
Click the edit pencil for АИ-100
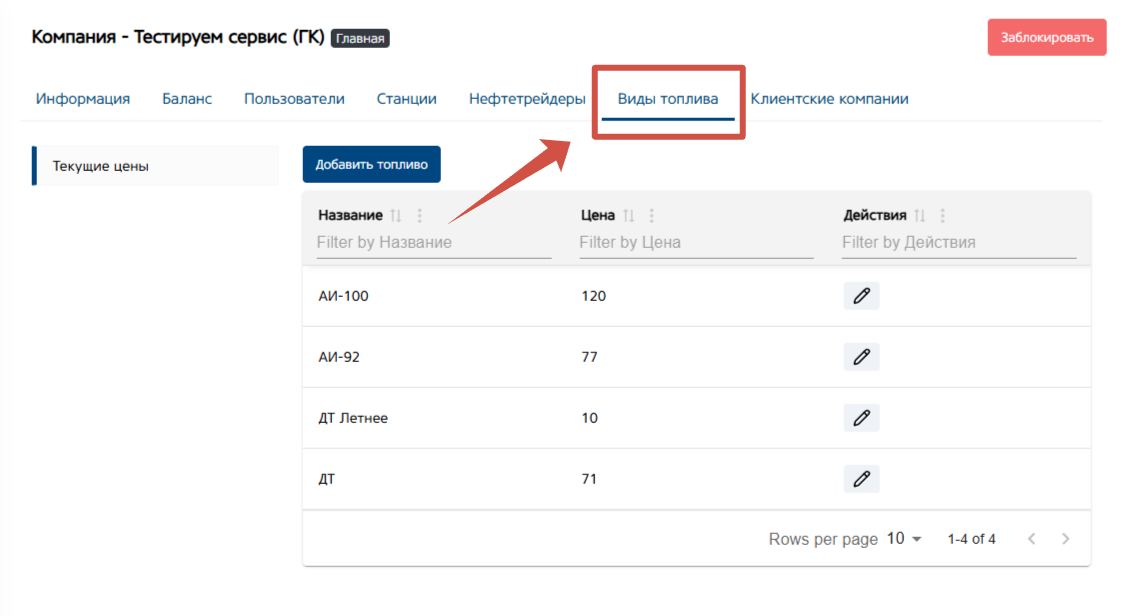pos(861,296)
